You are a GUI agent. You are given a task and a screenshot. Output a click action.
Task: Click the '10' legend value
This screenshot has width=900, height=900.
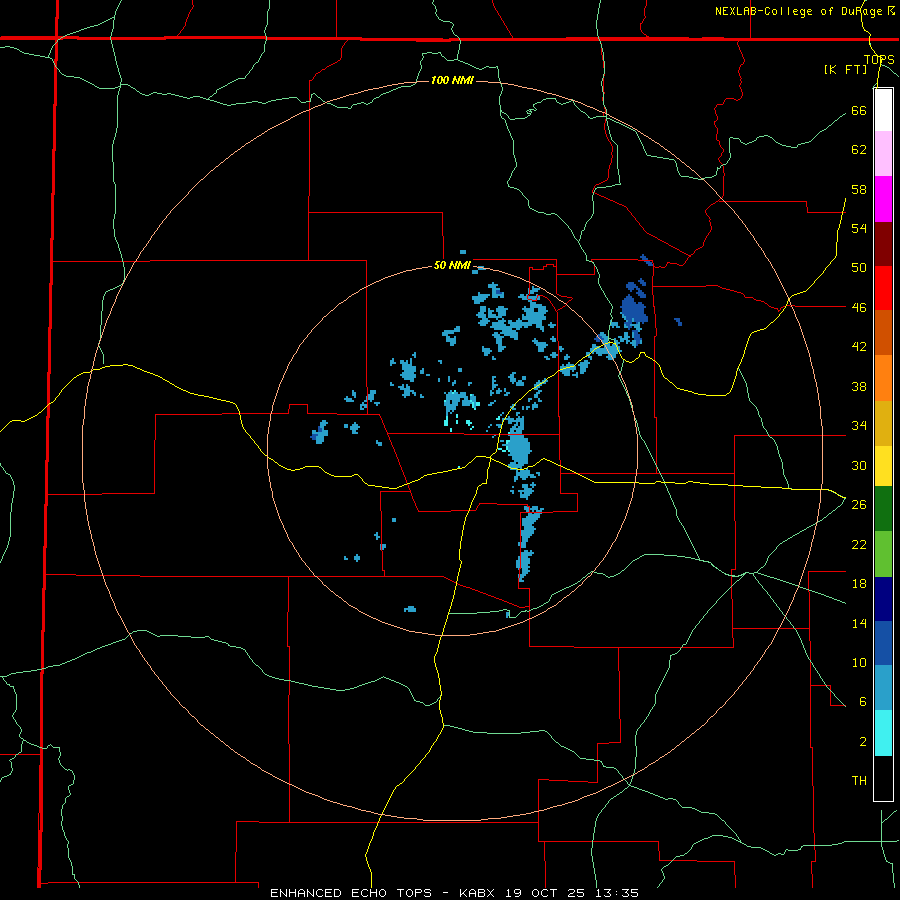pos(859,662)
